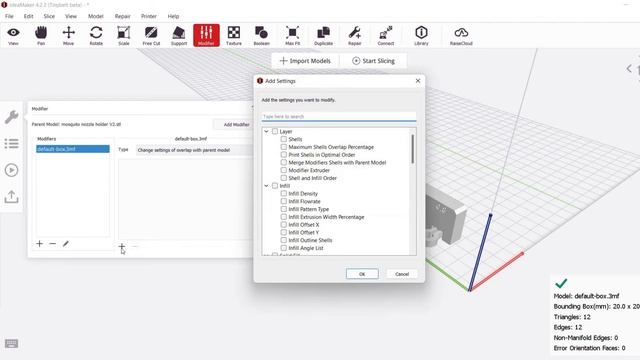The height and width of the screenshot is (360, 640).
Task: Select the View tool in the toolbar
Action: point(13,36)
